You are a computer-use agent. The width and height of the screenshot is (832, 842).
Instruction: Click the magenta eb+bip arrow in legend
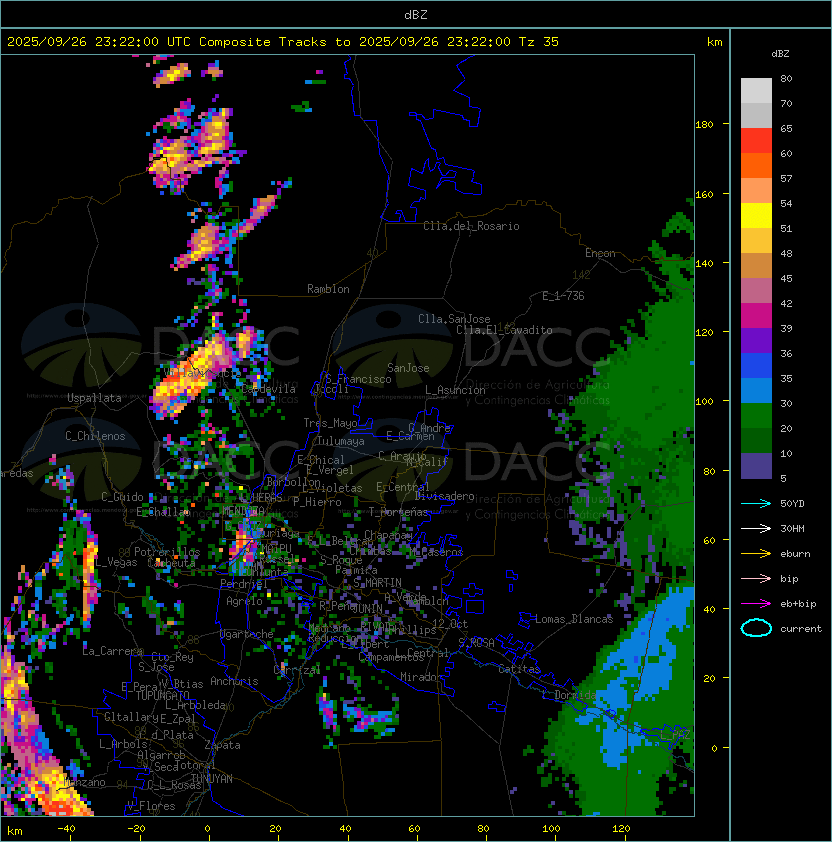[x=756, y=604]
